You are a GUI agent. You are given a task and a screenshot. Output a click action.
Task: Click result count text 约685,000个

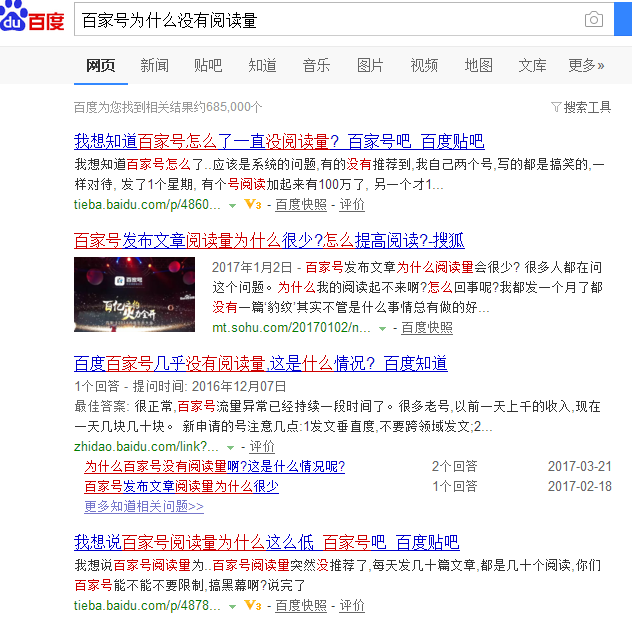tap(228, 107)
